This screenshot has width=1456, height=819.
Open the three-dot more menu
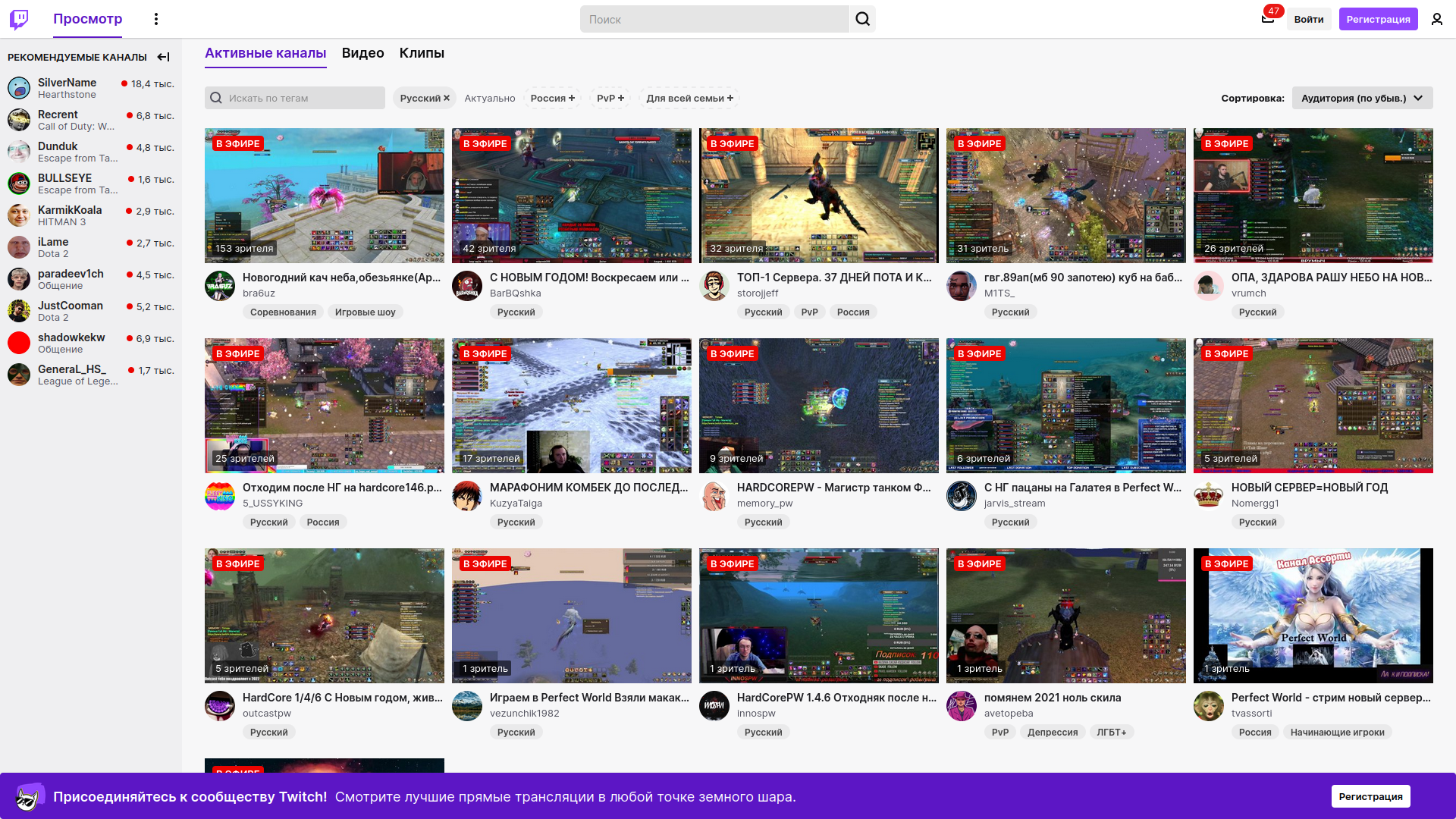(x=156, y=19)
